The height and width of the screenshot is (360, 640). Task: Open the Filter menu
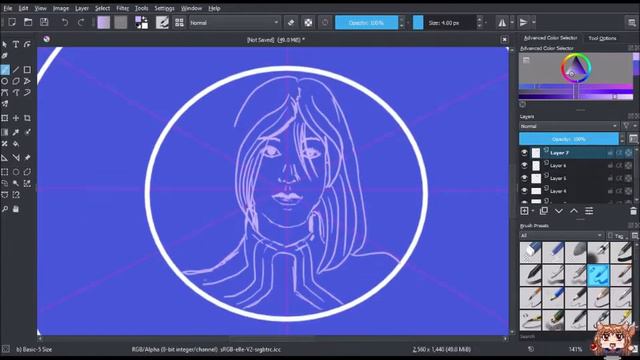tap(122, 8)
